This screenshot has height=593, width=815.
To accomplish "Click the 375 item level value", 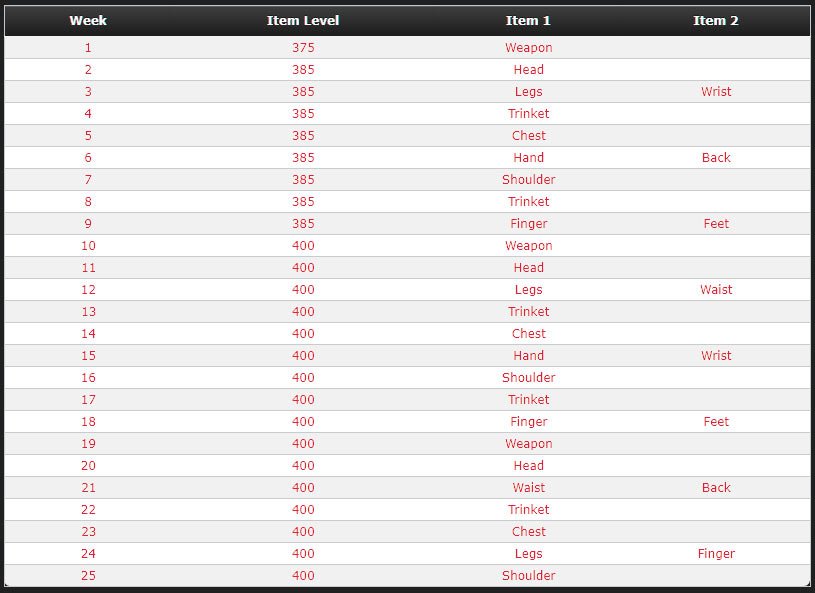I will coord(303,48).
